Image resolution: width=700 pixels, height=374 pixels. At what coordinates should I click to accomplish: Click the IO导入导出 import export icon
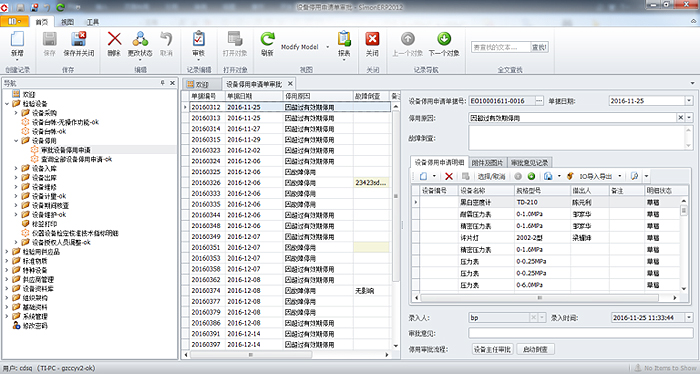[x=570, y=176]
